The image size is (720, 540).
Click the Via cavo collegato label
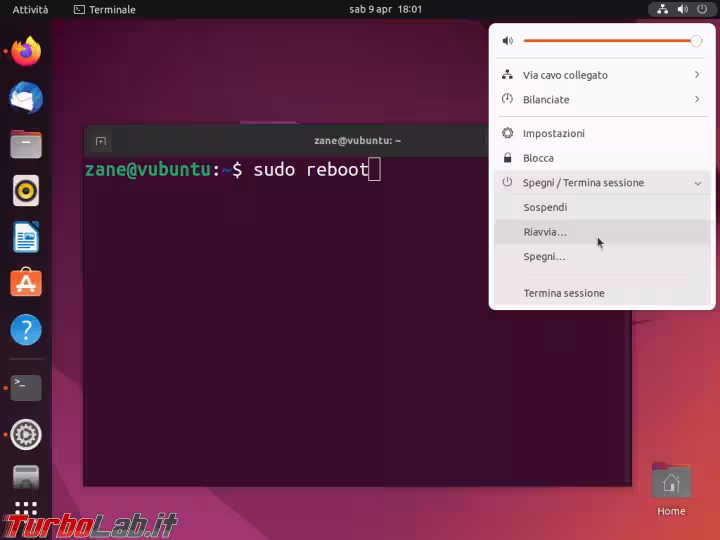point(565,75)
